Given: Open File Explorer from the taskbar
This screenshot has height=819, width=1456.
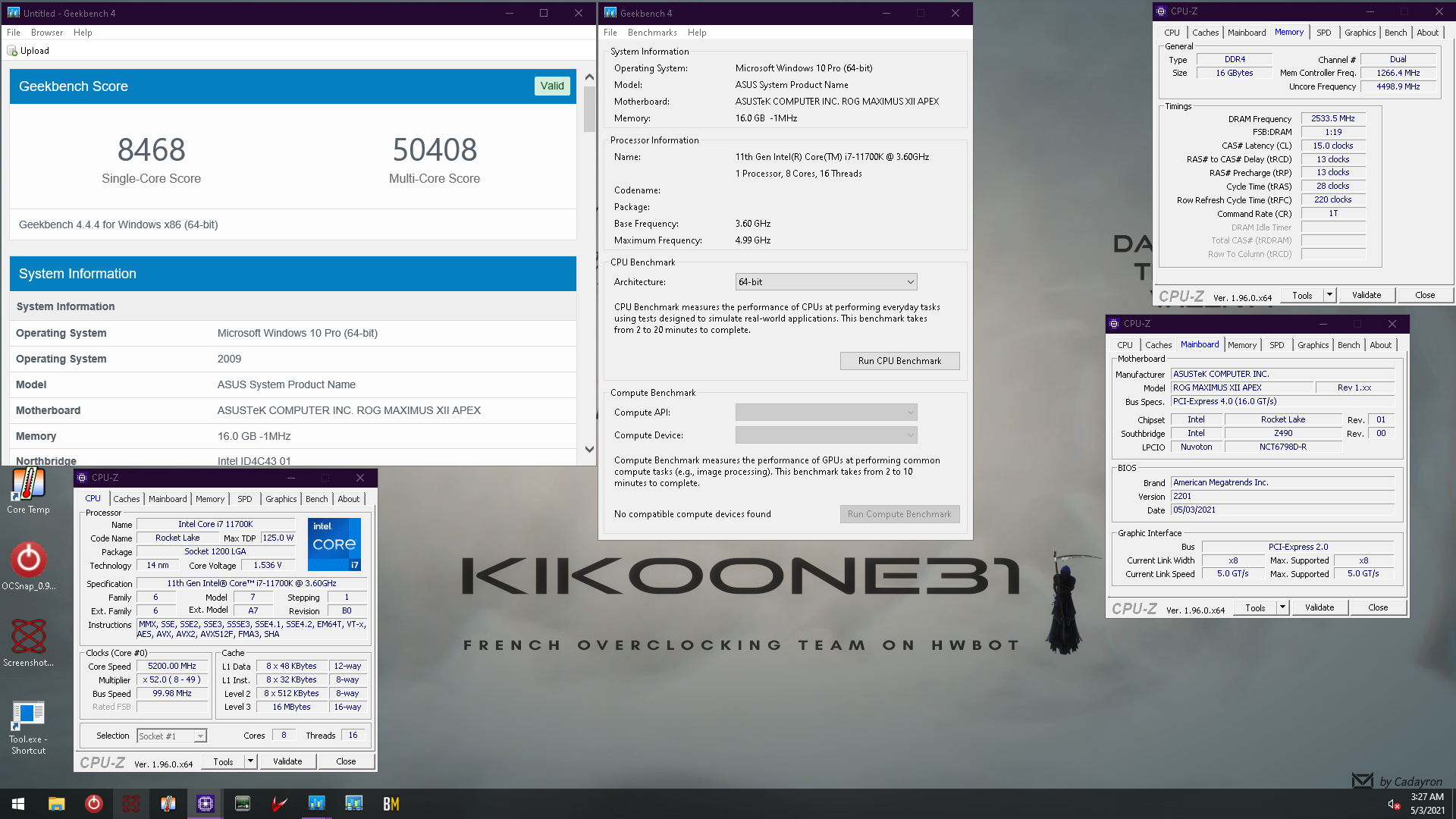Looking at the screenshot, I should click(x=56, y=804).
